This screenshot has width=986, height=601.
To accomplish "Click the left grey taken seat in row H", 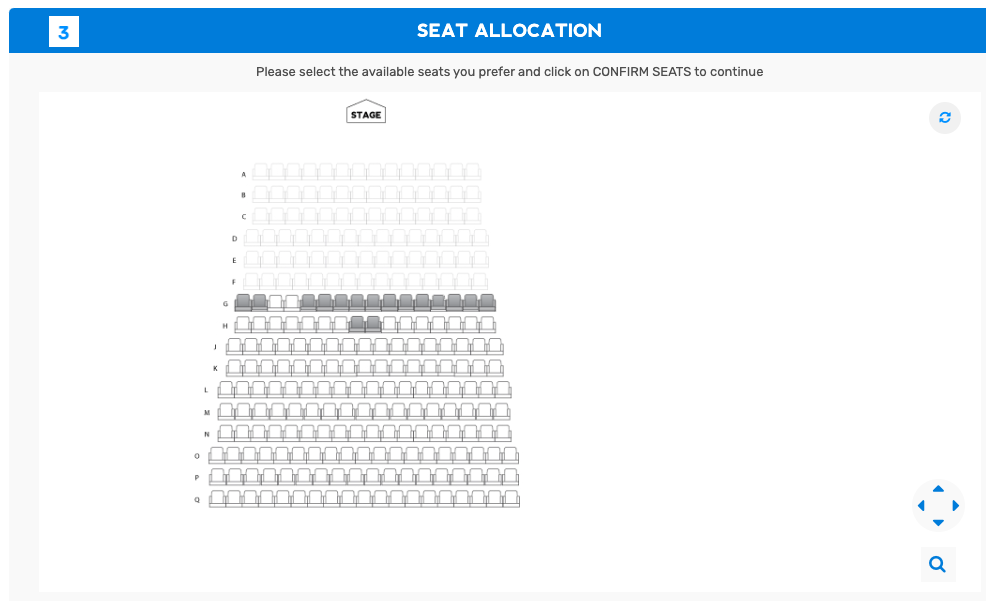I will coord(357,324).
